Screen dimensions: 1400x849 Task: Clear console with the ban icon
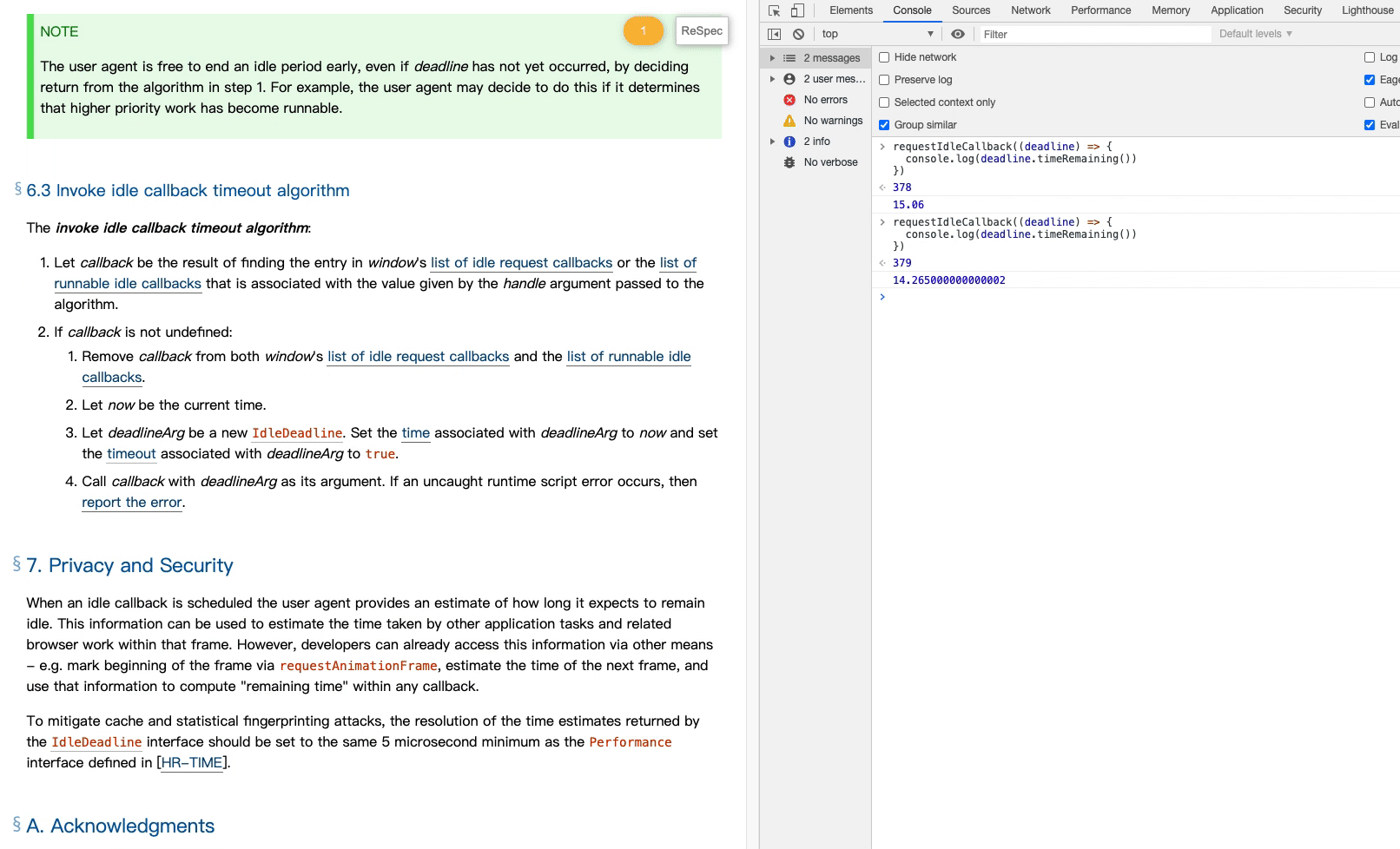tap(798, 34)
